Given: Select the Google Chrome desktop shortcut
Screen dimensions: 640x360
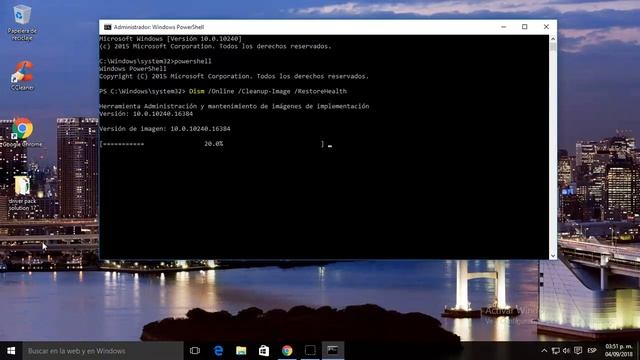Looking at the screenshot, I should pyautogui.click(x=22, y=132).
